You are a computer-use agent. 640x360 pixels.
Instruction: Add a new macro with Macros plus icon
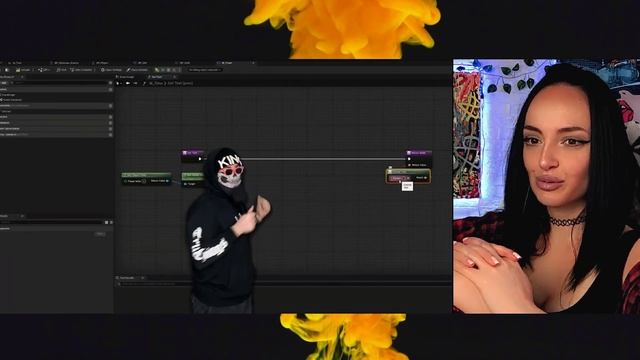(x=110, y=117)
